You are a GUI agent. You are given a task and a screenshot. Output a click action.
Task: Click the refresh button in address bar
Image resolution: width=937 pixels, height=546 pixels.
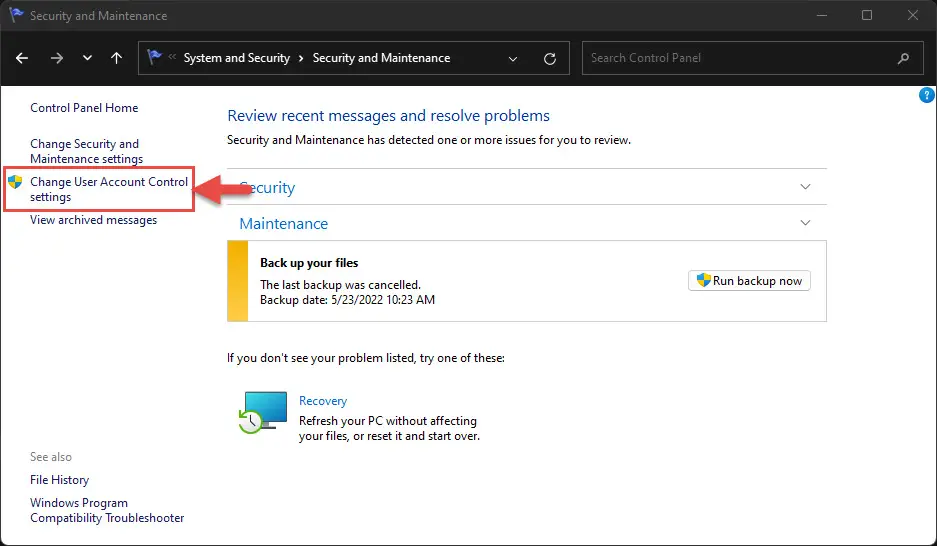(549, 58)
